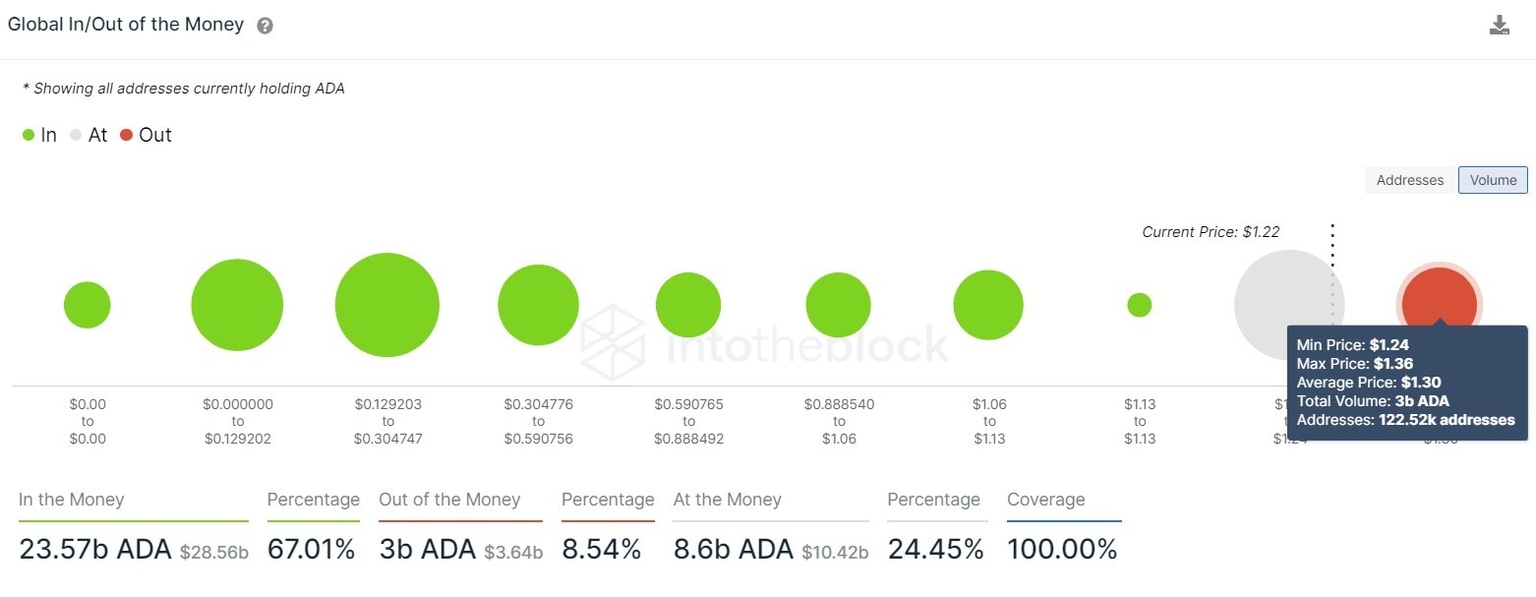
Task: Toggle the green In legend item
Action: coord(40,135)
